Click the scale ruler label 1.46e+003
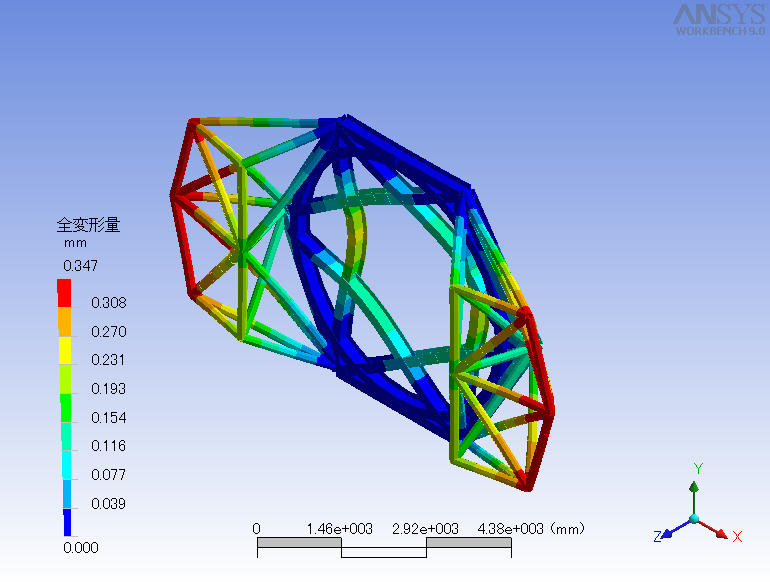 point(340,529)
